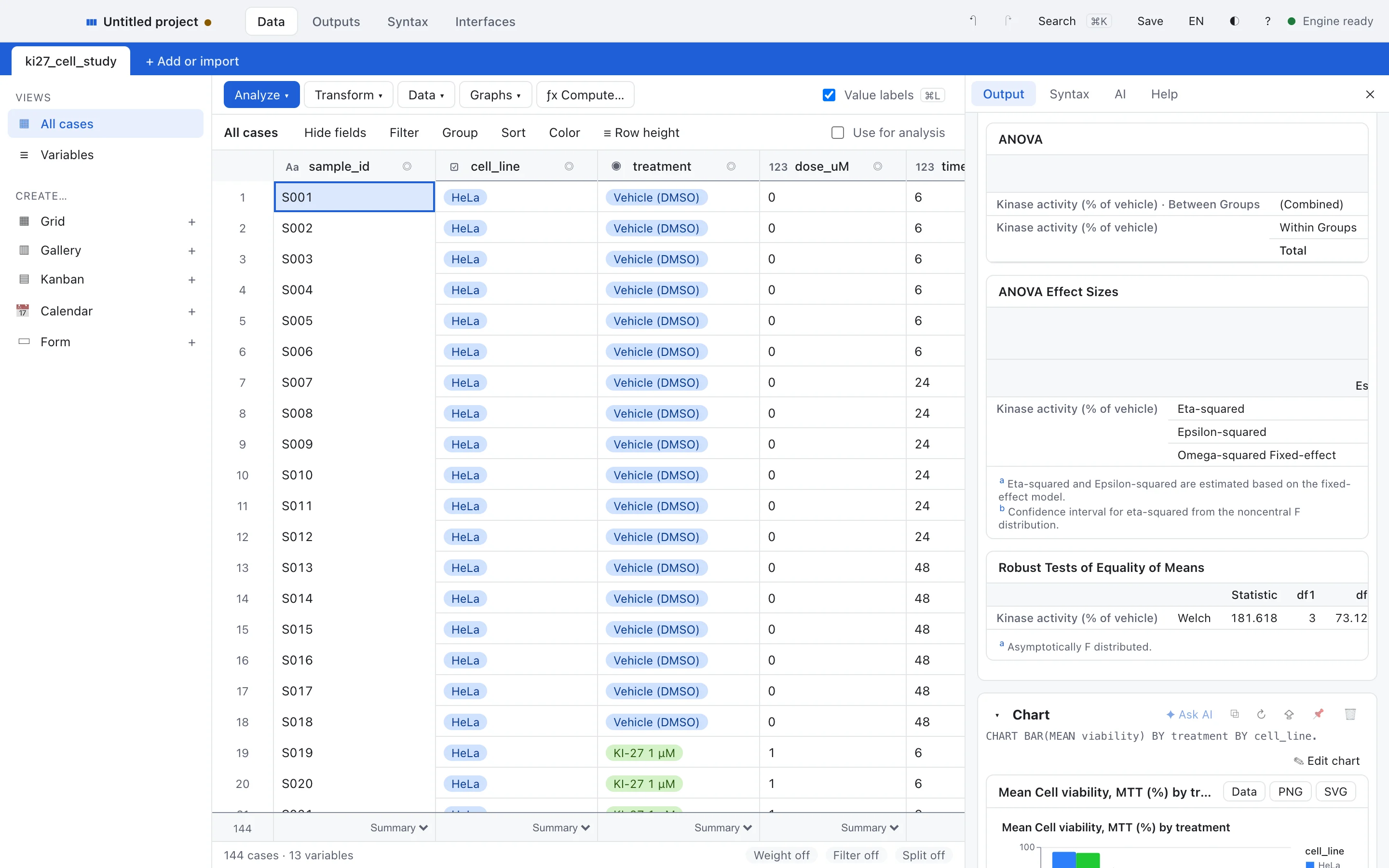Close the output side panel
Screen dimensions: 1389x868
(x=1370, y=94)
